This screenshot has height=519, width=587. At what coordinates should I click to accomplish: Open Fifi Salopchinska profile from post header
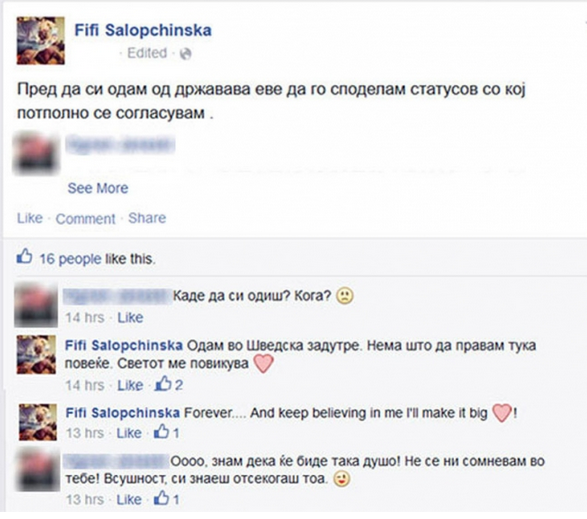pos(143,30)
